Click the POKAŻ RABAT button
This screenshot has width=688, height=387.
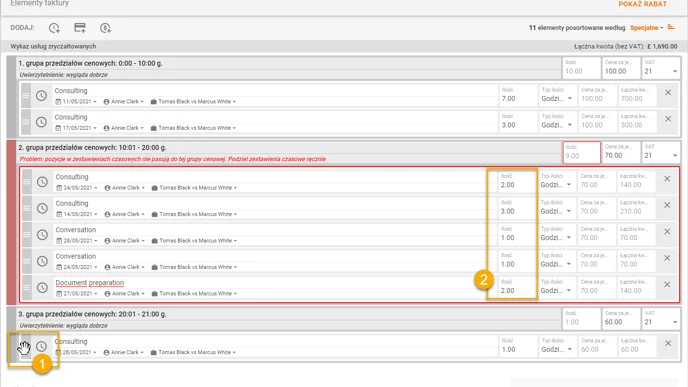point(642,4)
